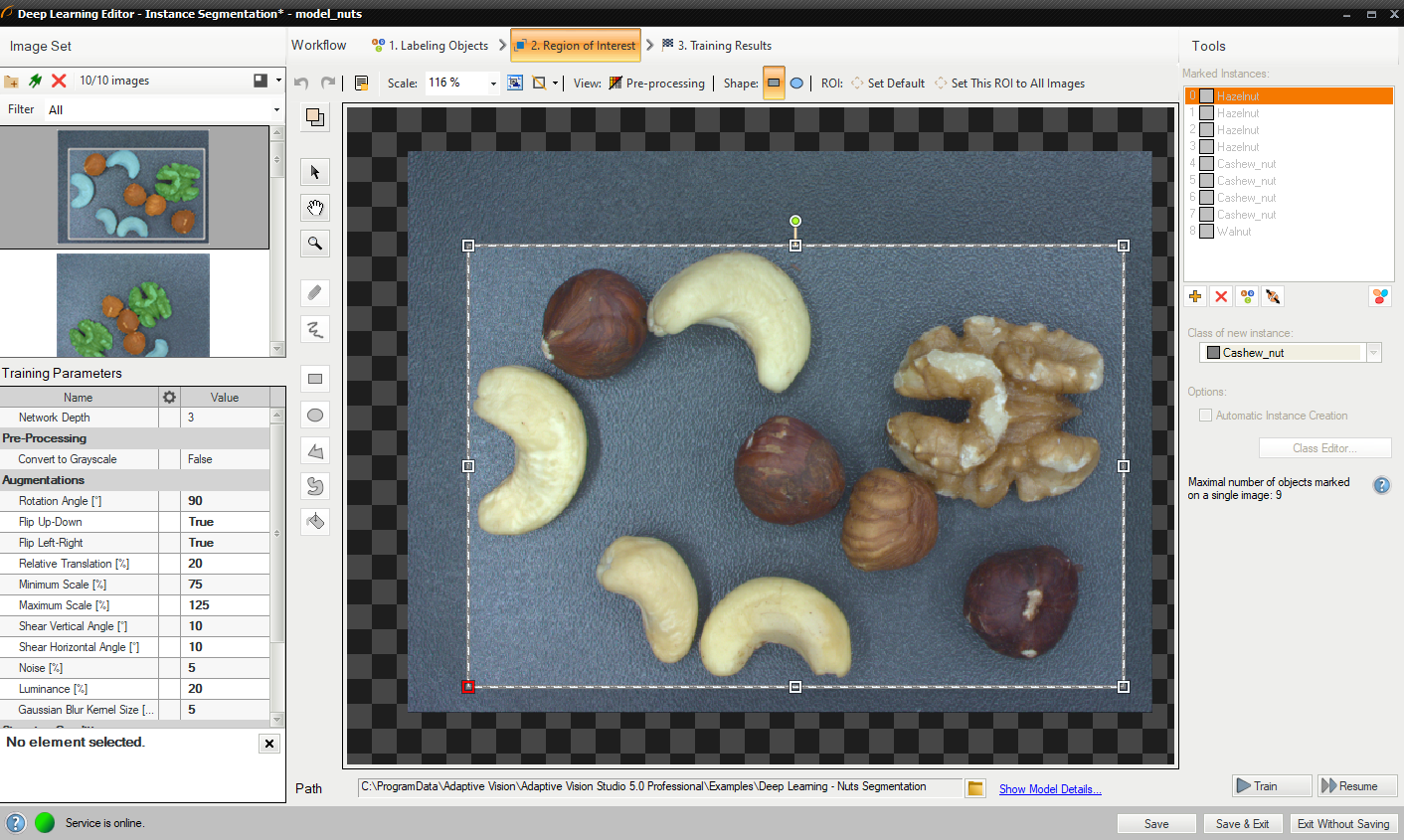
Task: Click the red X remove image icon
Action: (59, 81)
